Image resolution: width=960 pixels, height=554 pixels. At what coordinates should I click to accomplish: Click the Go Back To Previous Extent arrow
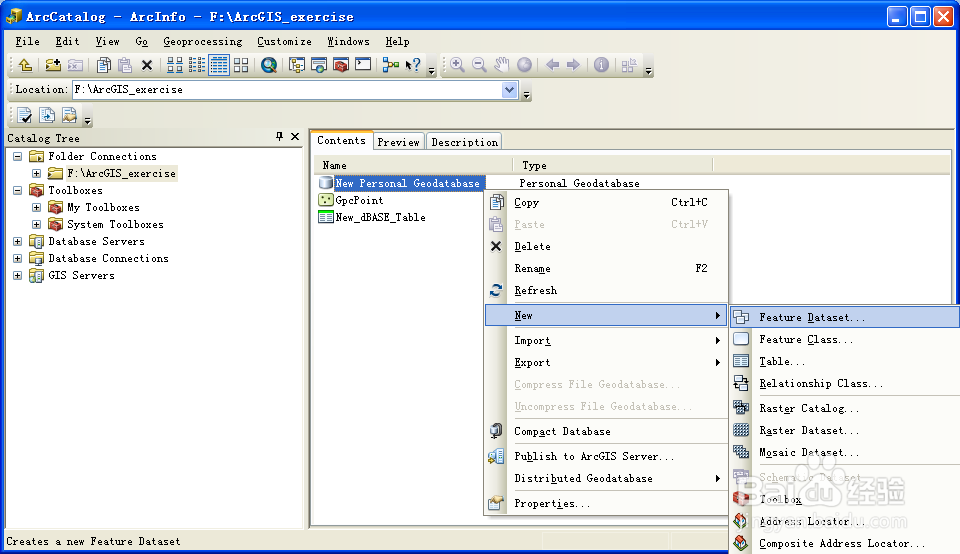(x=552, y=65)
